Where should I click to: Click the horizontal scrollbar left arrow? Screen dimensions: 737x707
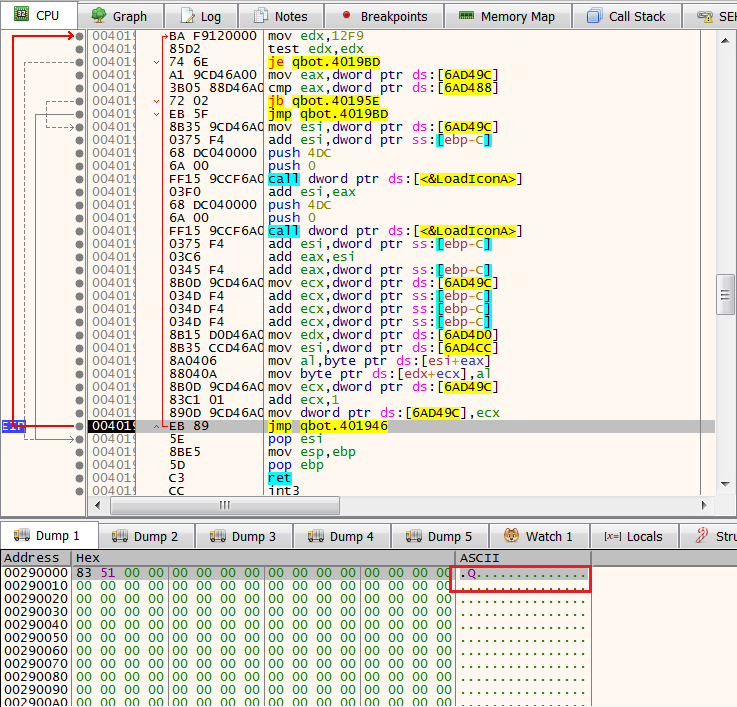click(97, 505)
